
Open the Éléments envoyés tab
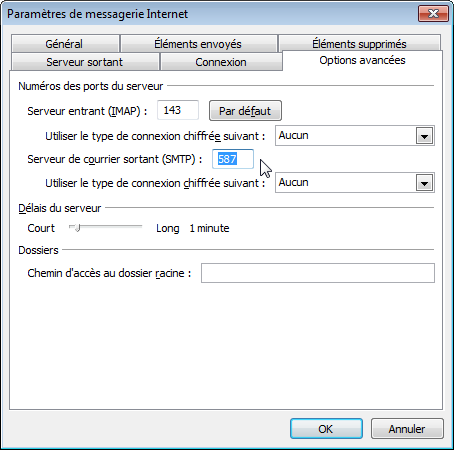point(199,44)
